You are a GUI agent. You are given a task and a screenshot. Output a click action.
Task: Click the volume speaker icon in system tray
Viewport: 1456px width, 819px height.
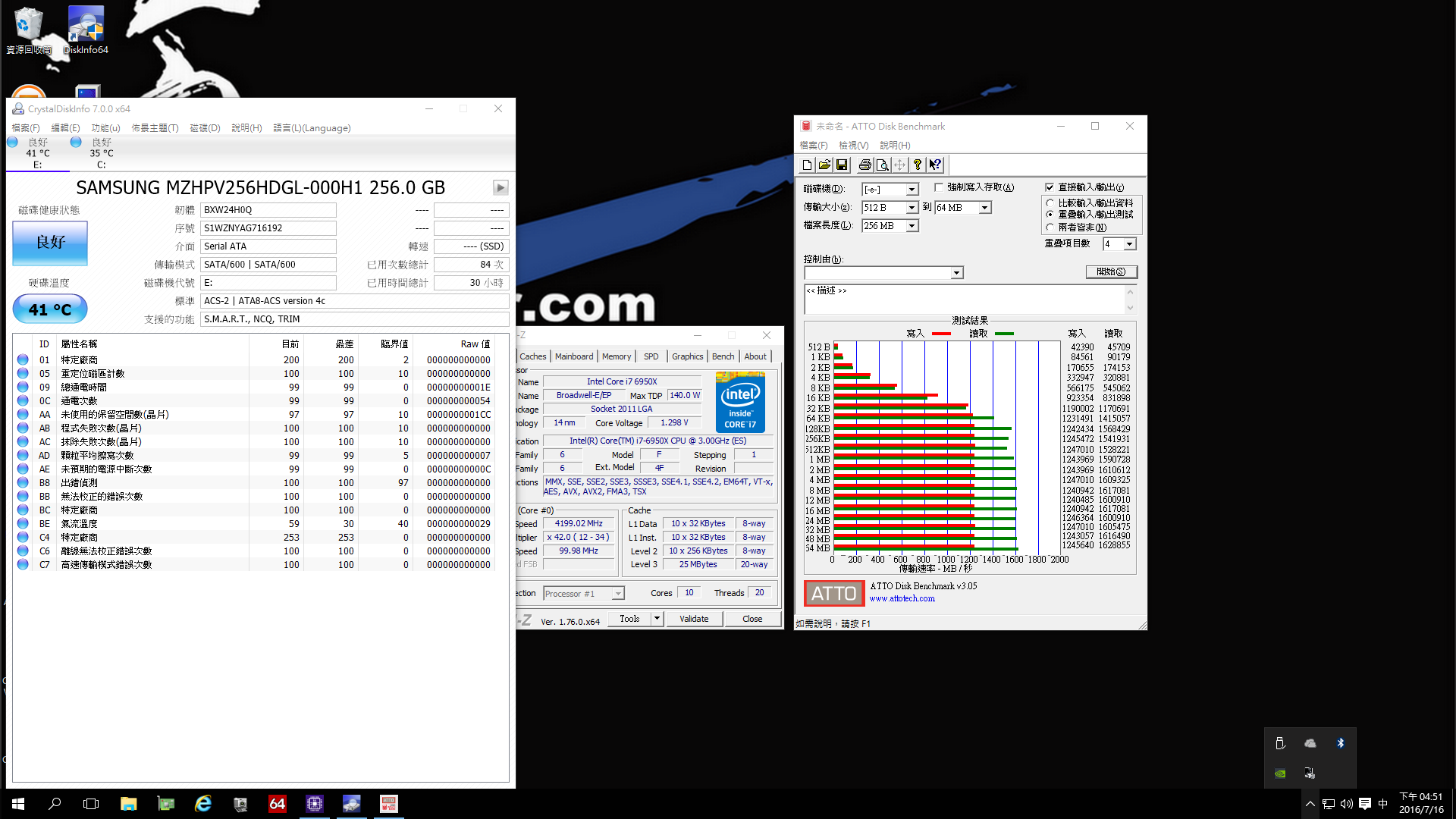tap(1346, 804)
